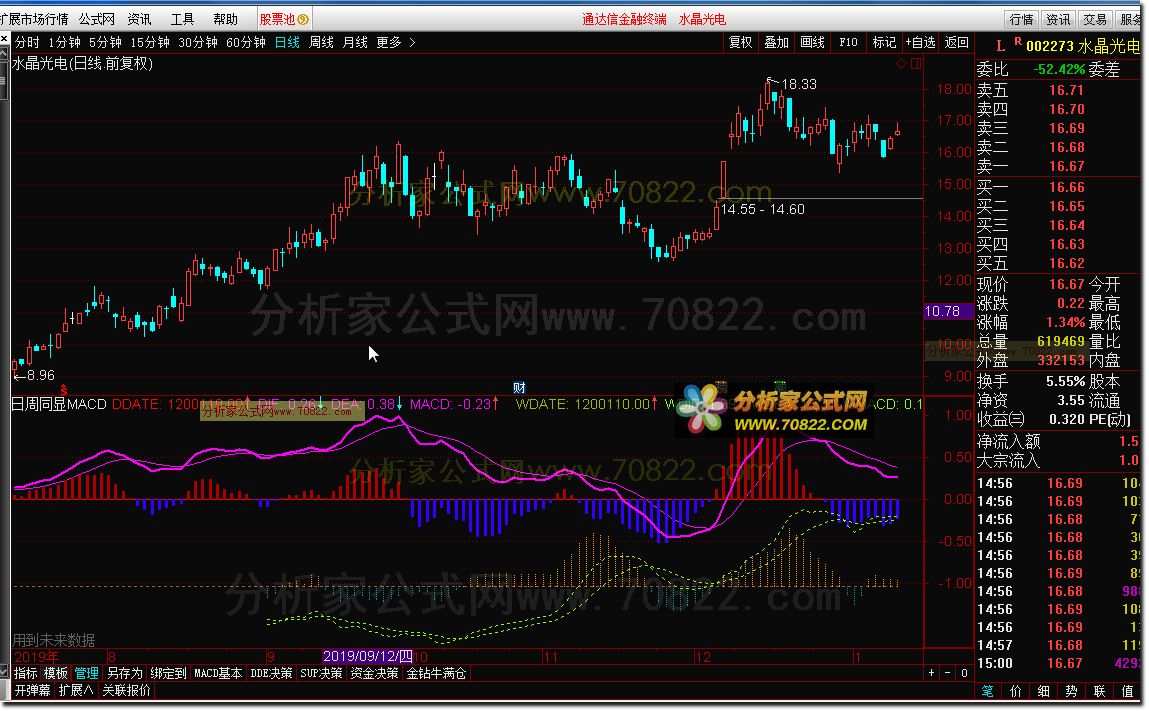
Task: Switch to 30分钟 chart period
Action: point(198,43)
